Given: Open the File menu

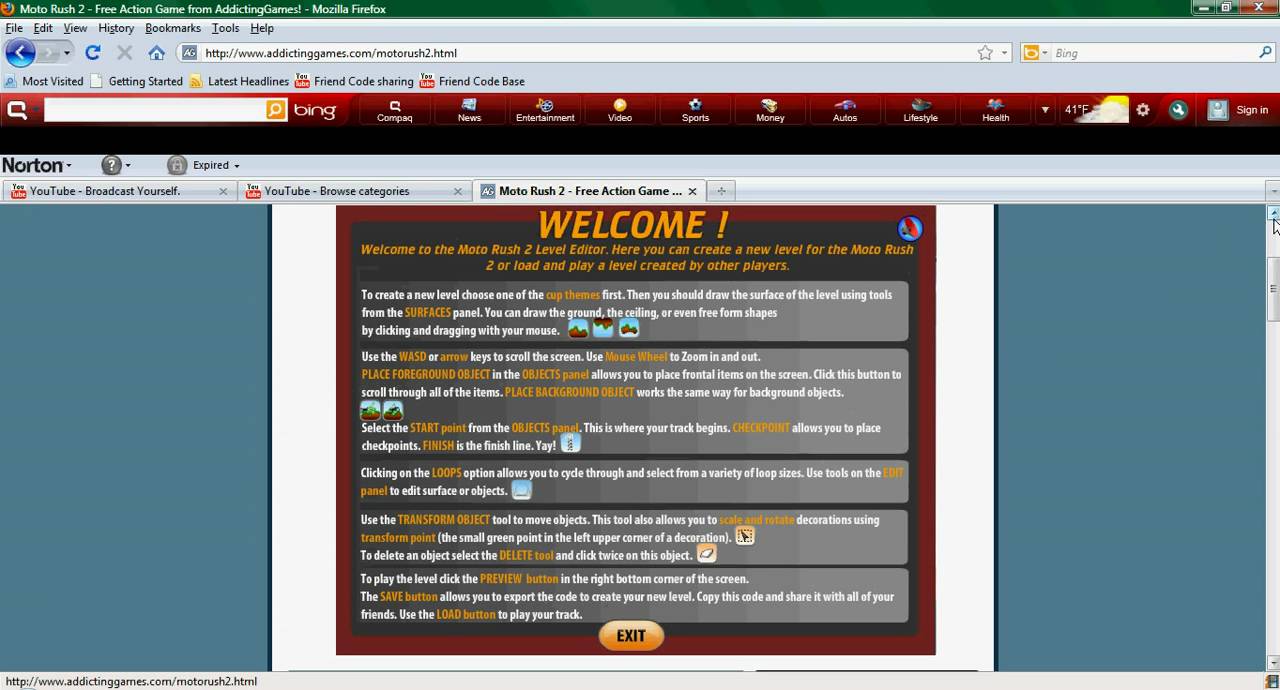Looking at the screenshot, I should 14,28.
